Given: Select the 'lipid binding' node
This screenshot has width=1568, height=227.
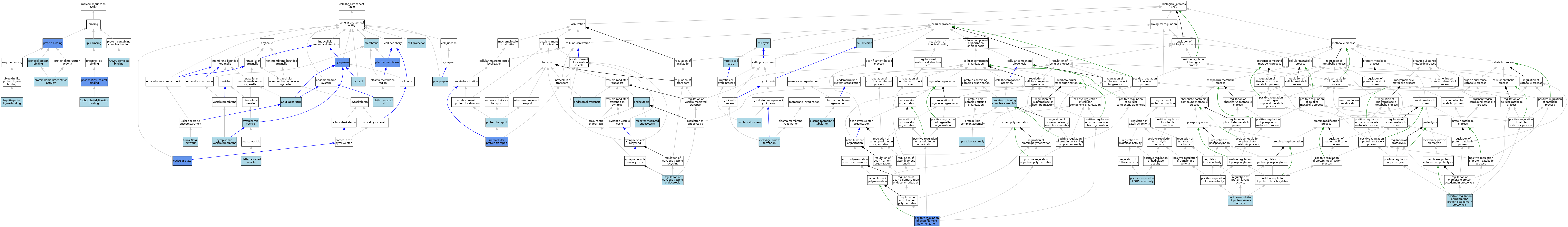Looking at the screenshot, I should (93, 43).
